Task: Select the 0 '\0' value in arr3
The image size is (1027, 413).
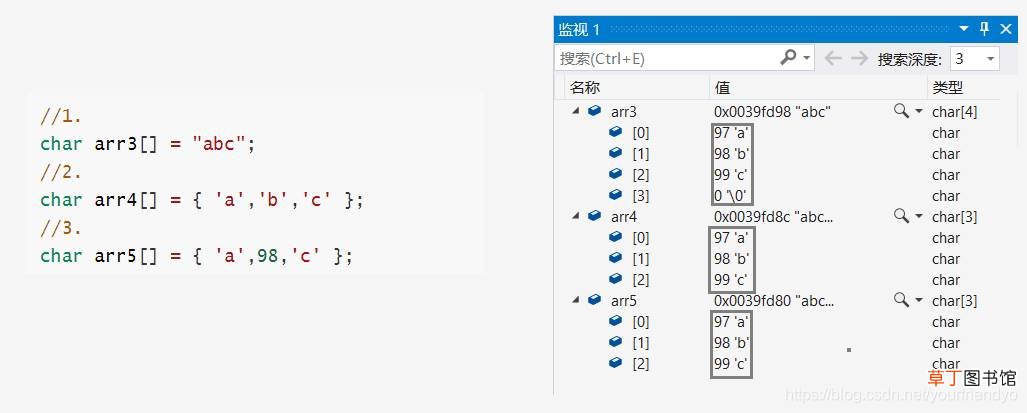Action: (x=732, y=196)
